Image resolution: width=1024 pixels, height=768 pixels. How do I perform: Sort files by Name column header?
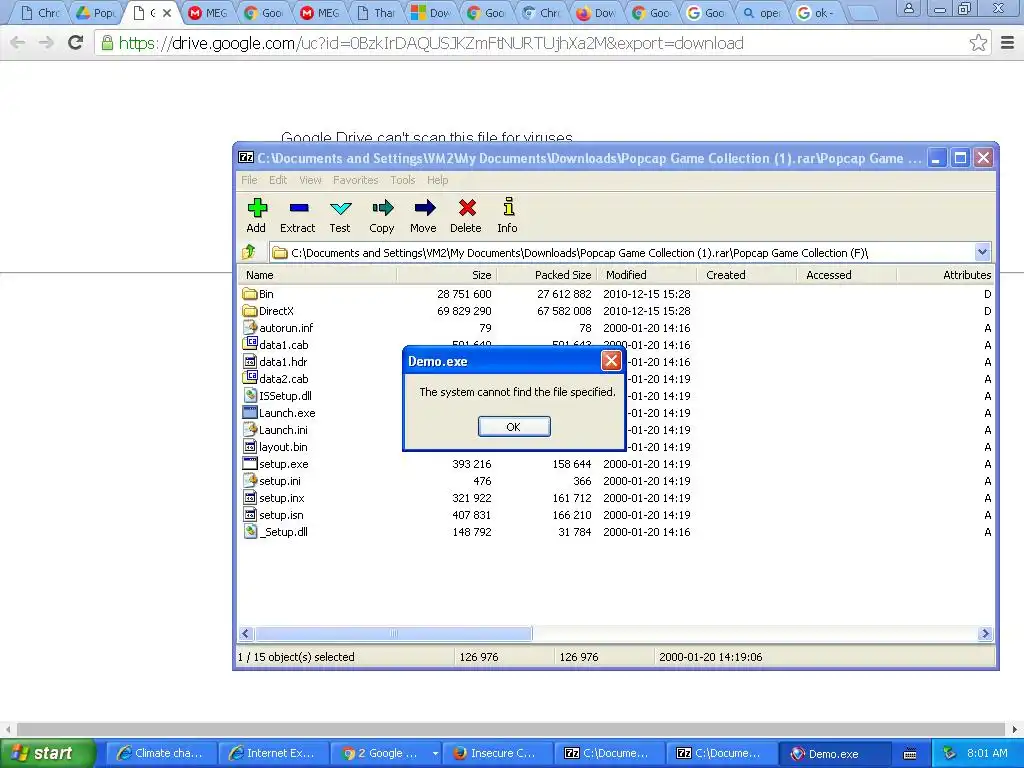317,275
